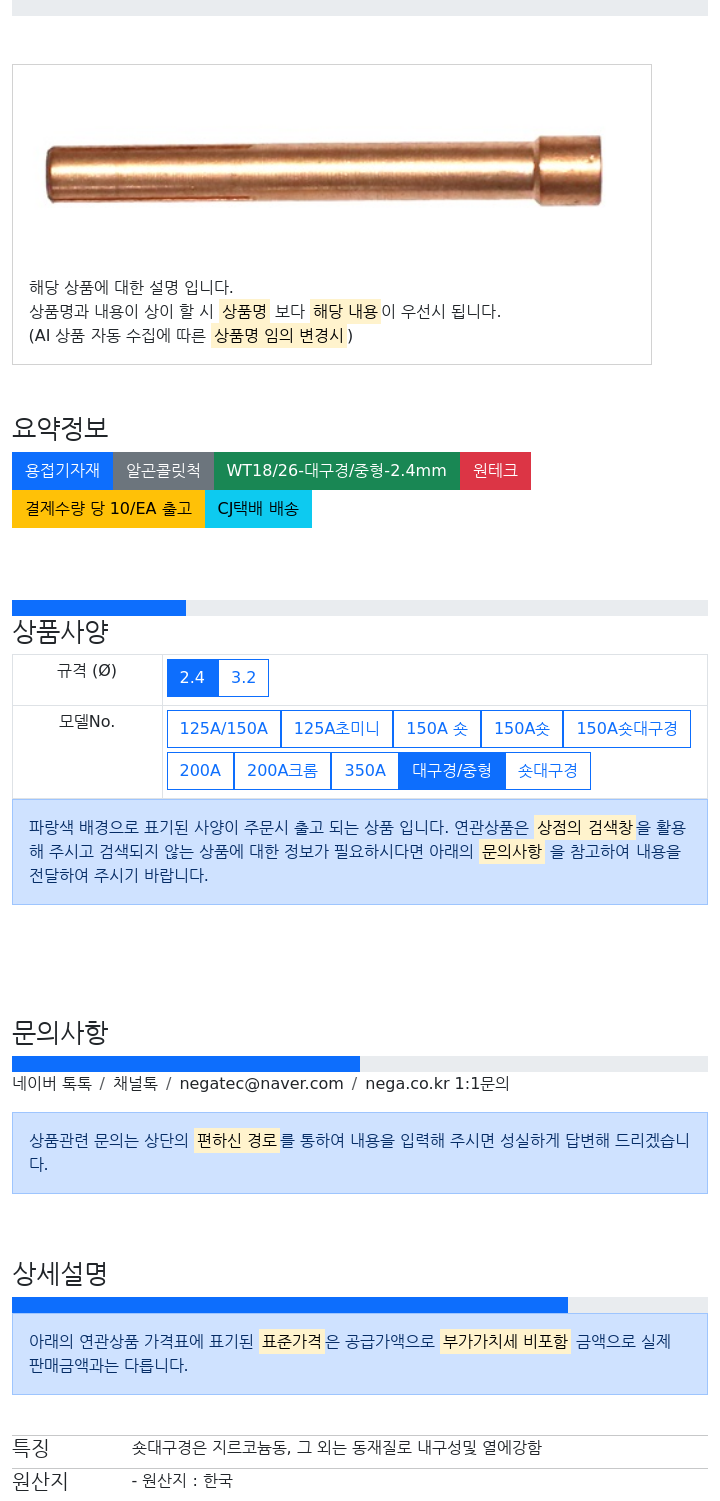Click the 알곤콜릿척 tag
Image resolution: width=720 pixels, height=1501 pixels.
pos(163,471)
